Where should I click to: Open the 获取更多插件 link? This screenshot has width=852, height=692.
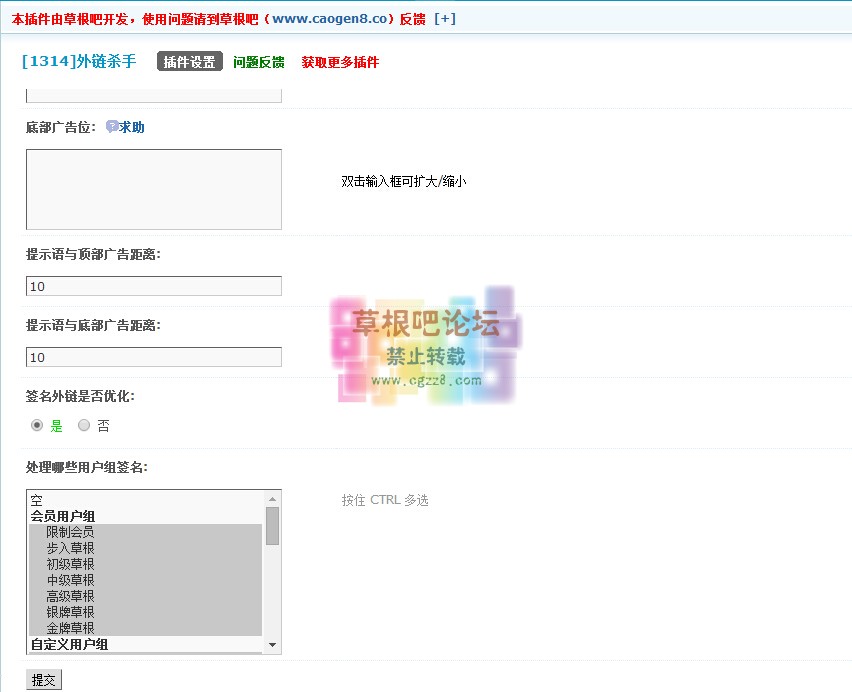(340, 62)
